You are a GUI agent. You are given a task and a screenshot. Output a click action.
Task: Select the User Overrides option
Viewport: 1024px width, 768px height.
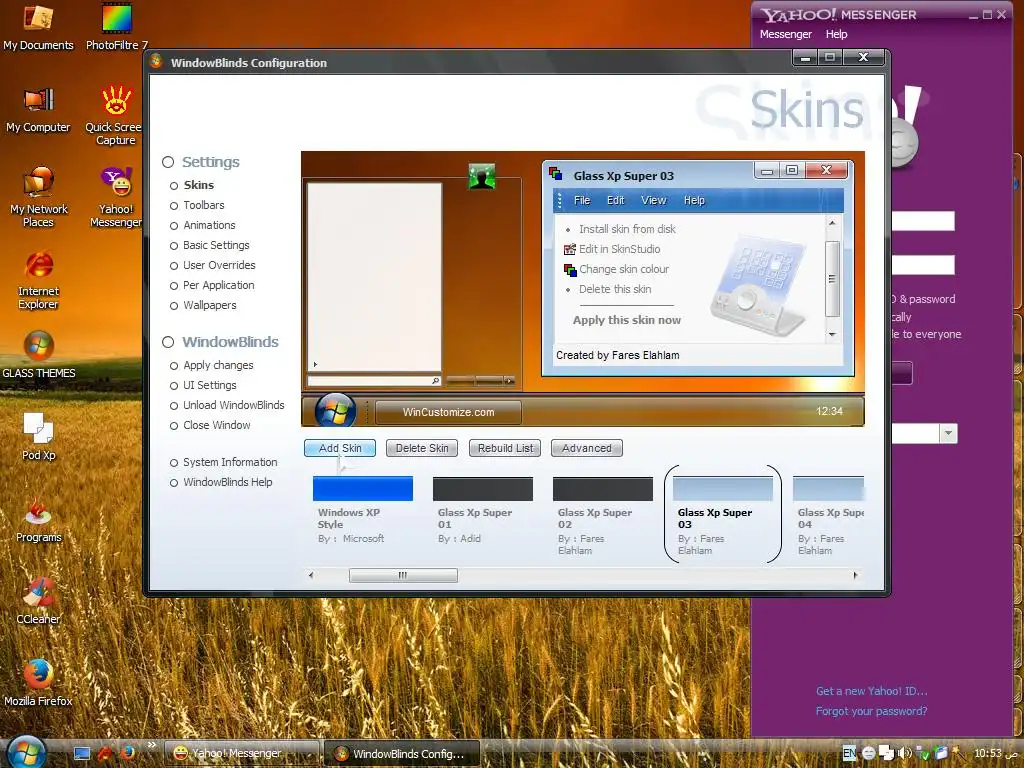pyautogui.click(x=219, y=265)
